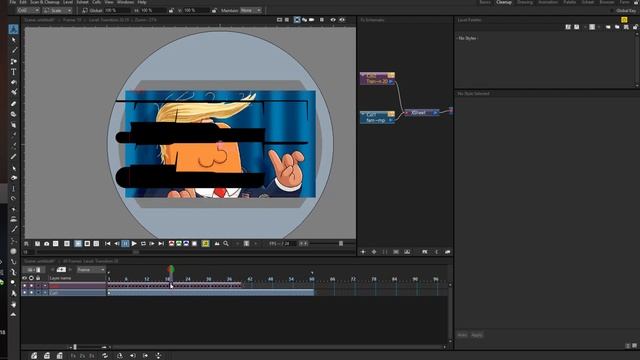This screenshot has height=360, width=640.
Task: Toggle loop playback
Action: tap(143, 244)
